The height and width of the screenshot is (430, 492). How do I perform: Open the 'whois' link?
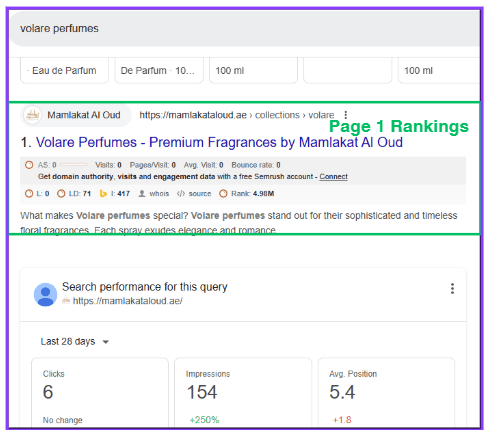[159, 194]
